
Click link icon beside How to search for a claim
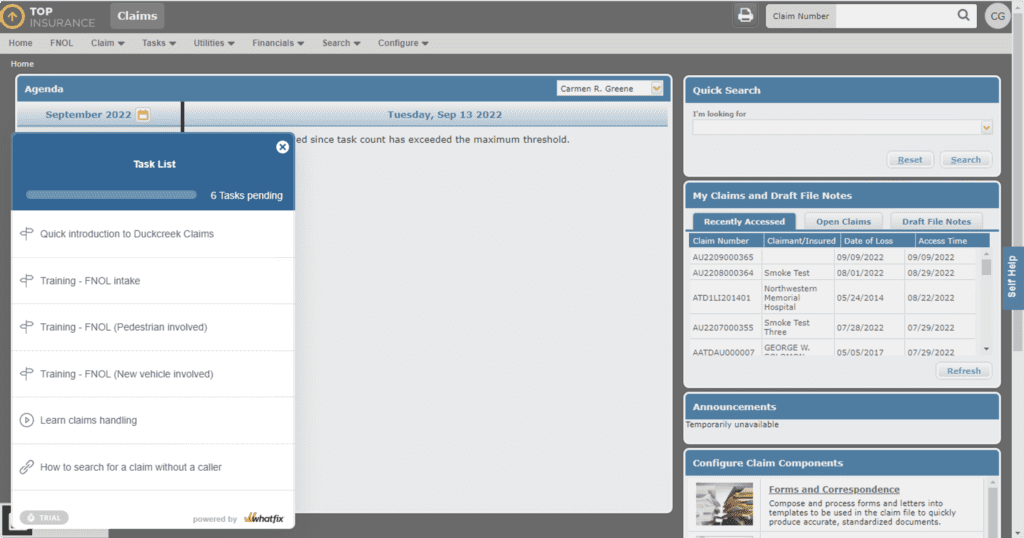26,467
